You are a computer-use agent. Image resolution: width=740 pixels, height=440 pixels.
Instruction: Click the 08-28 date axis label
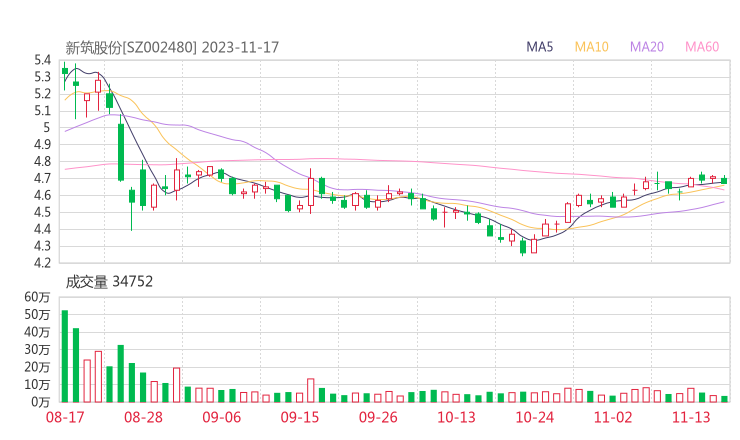coord(143,417)
